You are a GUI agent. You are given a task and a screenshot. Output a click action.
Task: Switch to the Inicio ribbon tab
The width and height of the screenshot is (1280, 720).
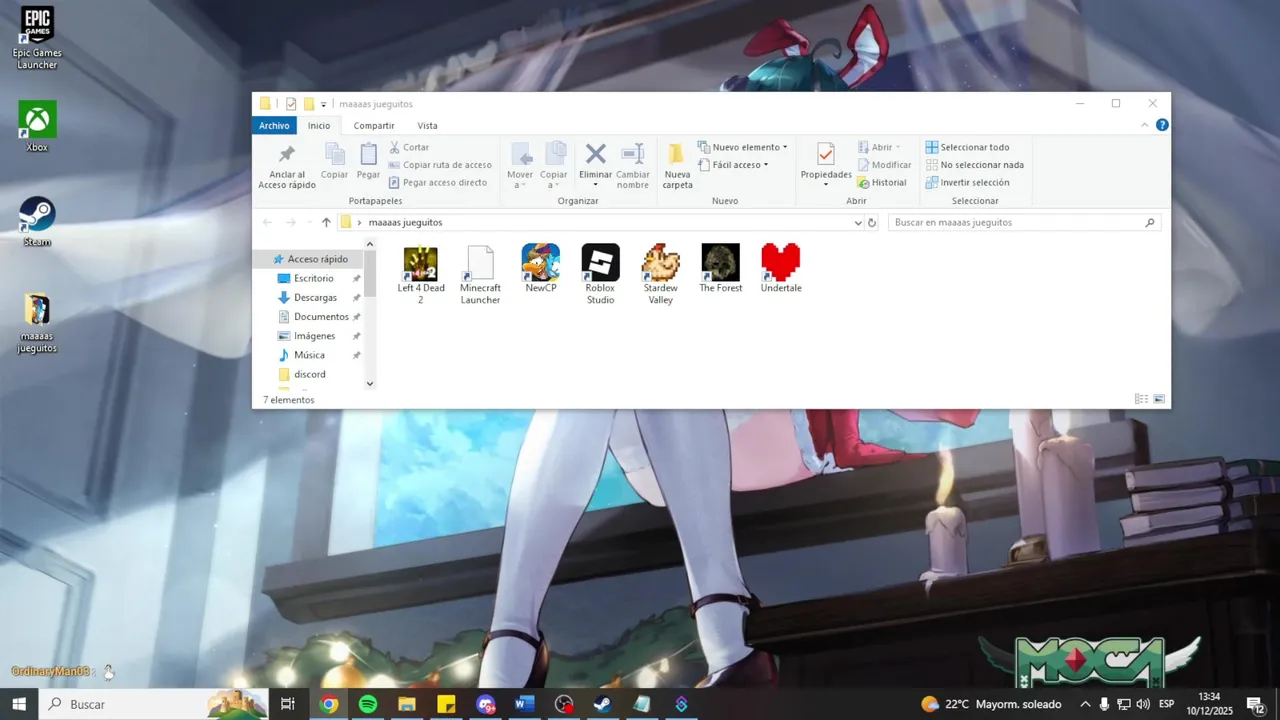(x=319, y=125)
